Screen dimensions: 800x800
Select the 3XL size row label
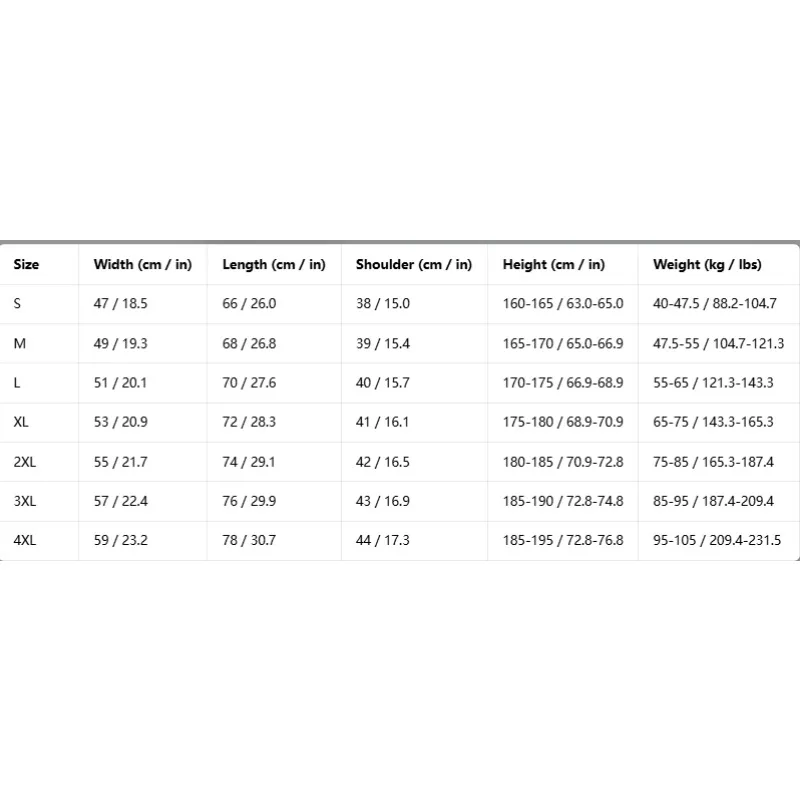pos(24,501)
